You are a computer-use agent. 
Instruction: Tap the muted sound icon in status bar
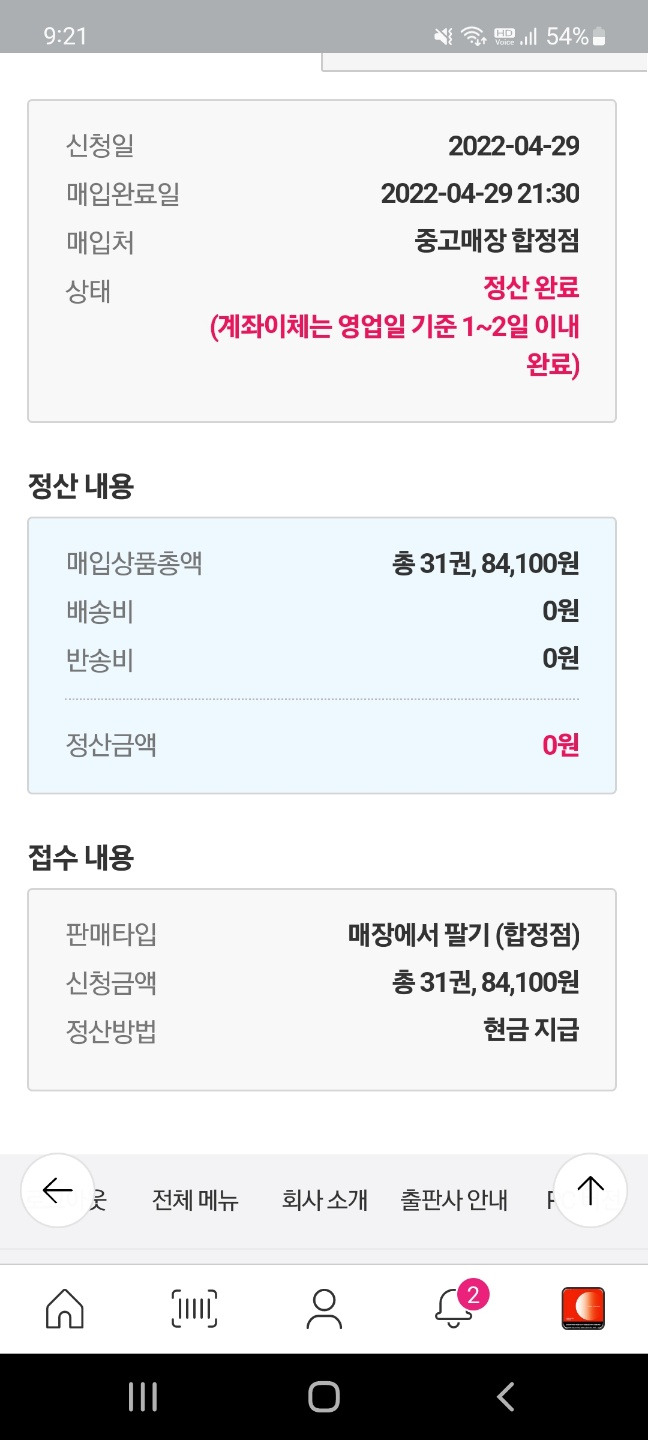[x=443, y=37]
